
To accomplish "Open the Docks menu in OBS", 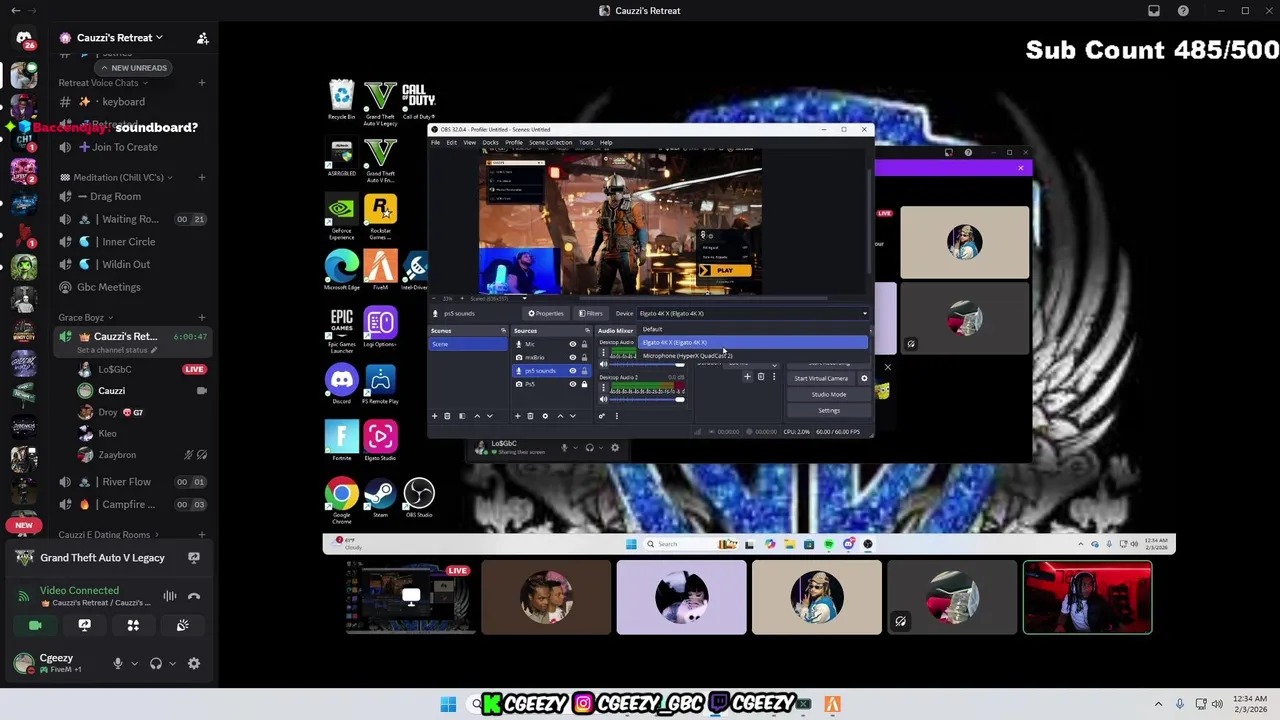I will point(490,142).
